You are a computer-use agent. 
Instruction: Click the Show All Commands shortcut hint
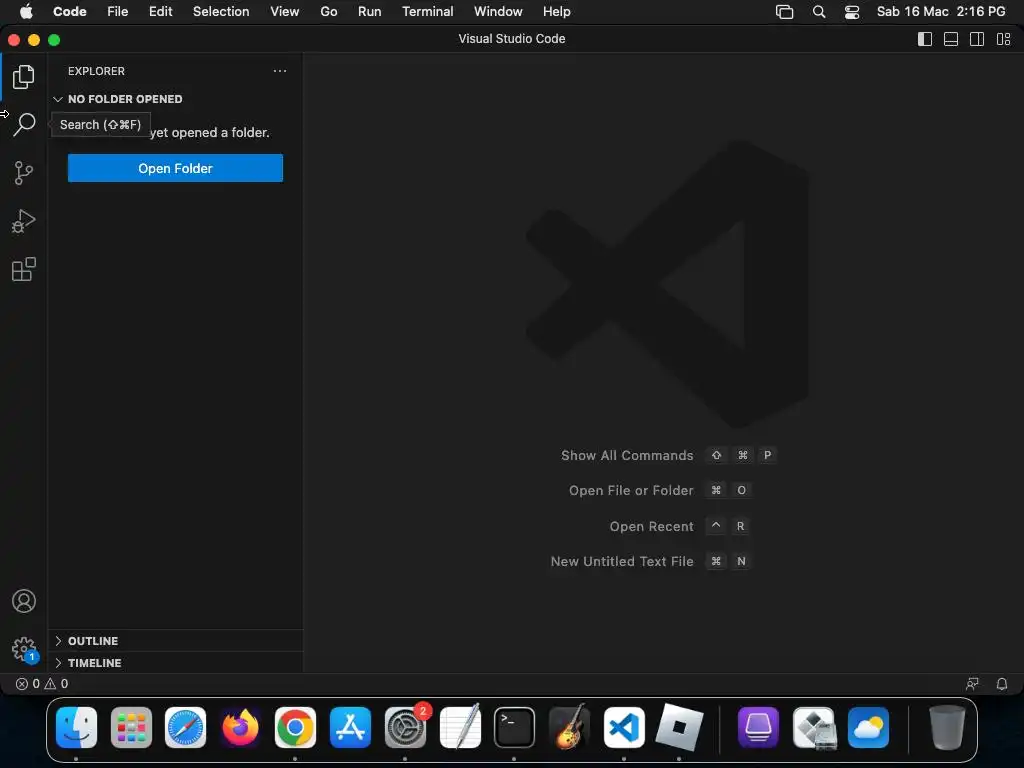pos(668,455)
